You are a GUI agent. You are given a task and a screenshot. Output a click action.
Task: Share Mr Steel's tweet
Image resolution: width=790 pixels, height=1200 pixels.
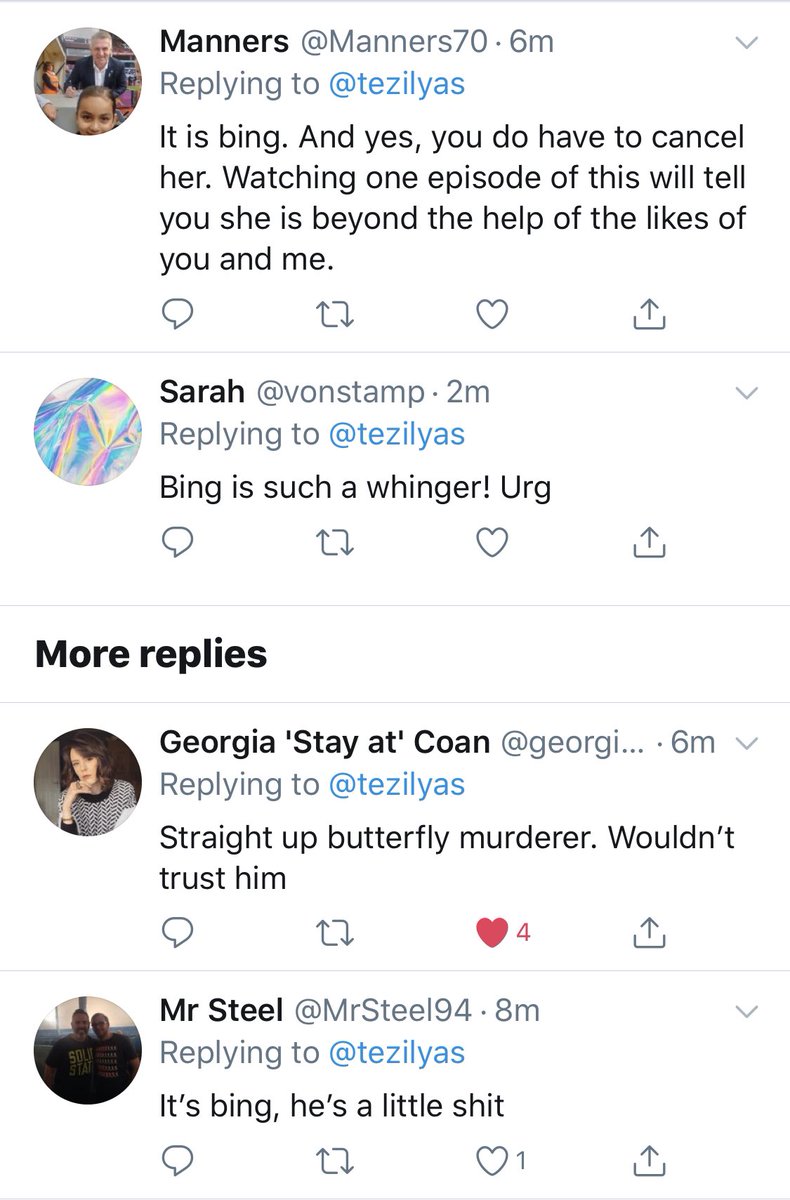(x=650, y=1160)
